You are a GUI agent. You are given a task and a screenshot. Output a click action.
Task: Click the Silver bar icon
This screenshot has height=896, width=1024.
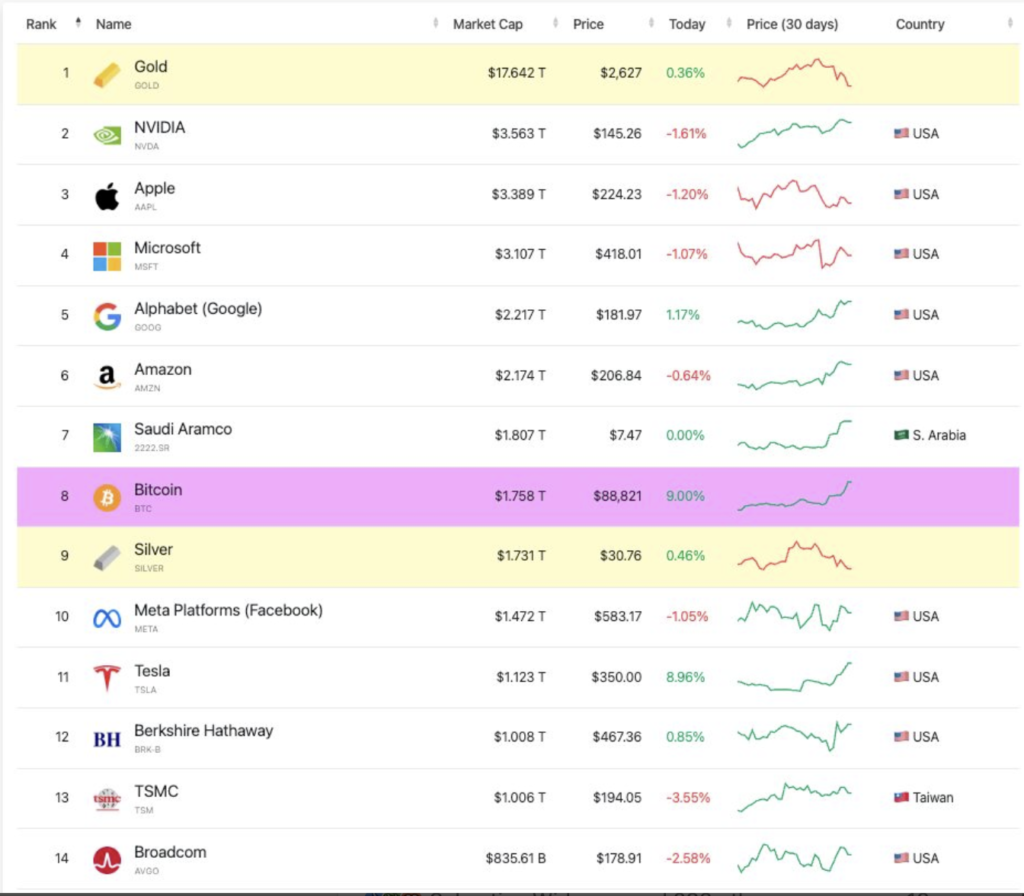click(106, 558)
